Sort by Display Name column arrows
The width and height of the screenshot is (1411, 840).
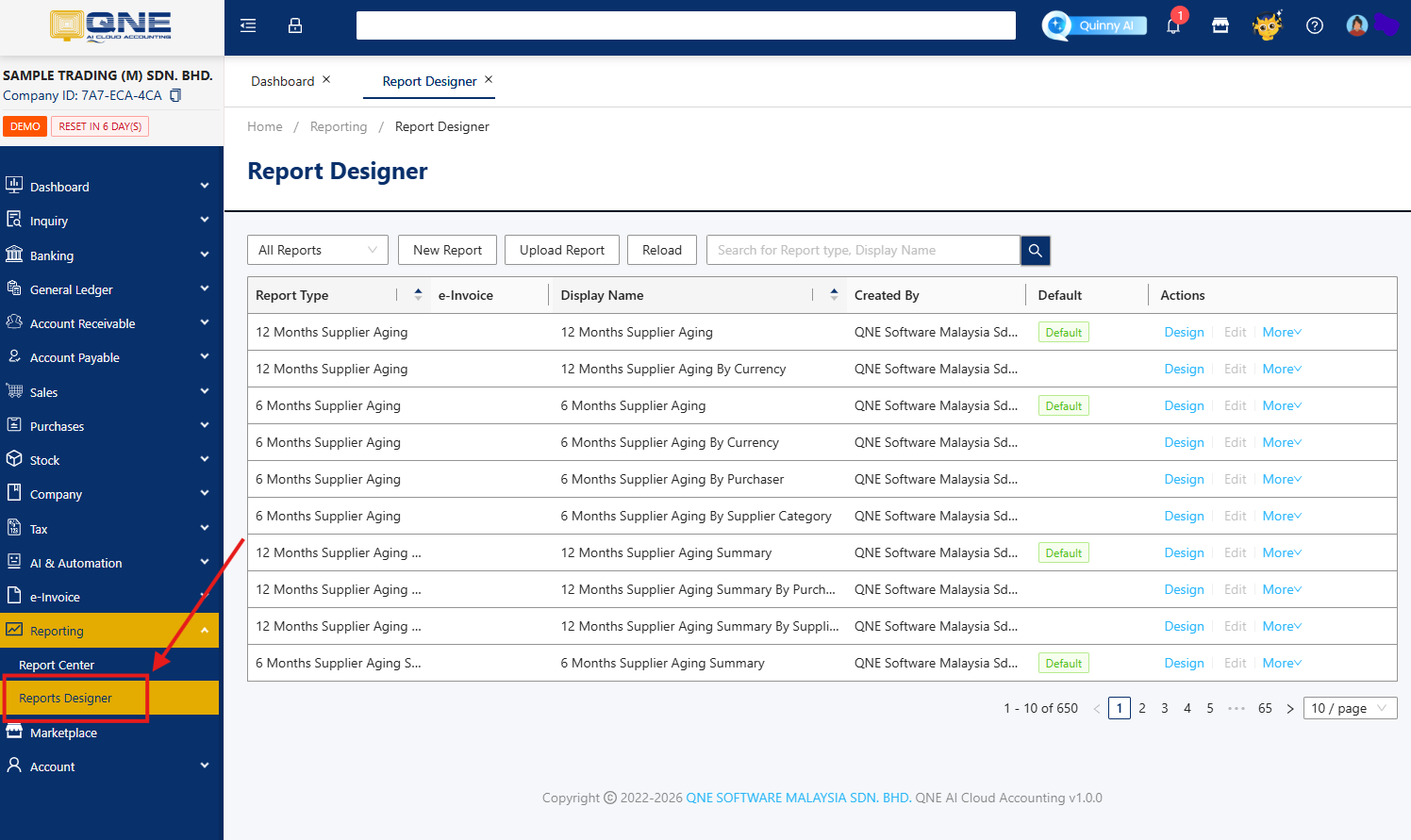834,295
